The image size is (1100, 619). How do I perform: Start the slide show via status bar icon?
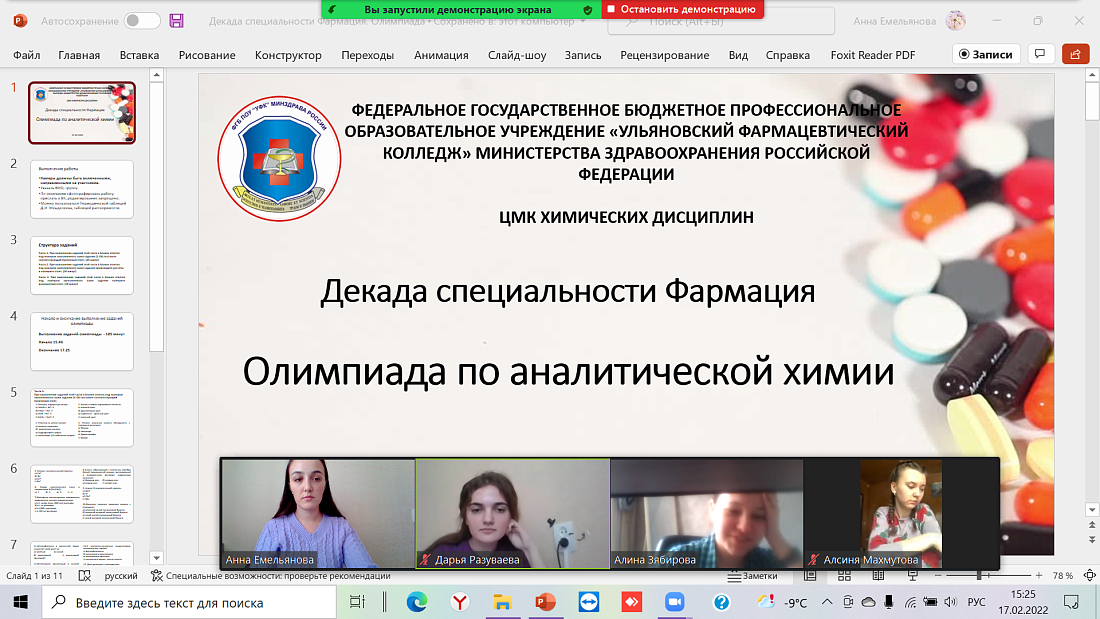913,576
